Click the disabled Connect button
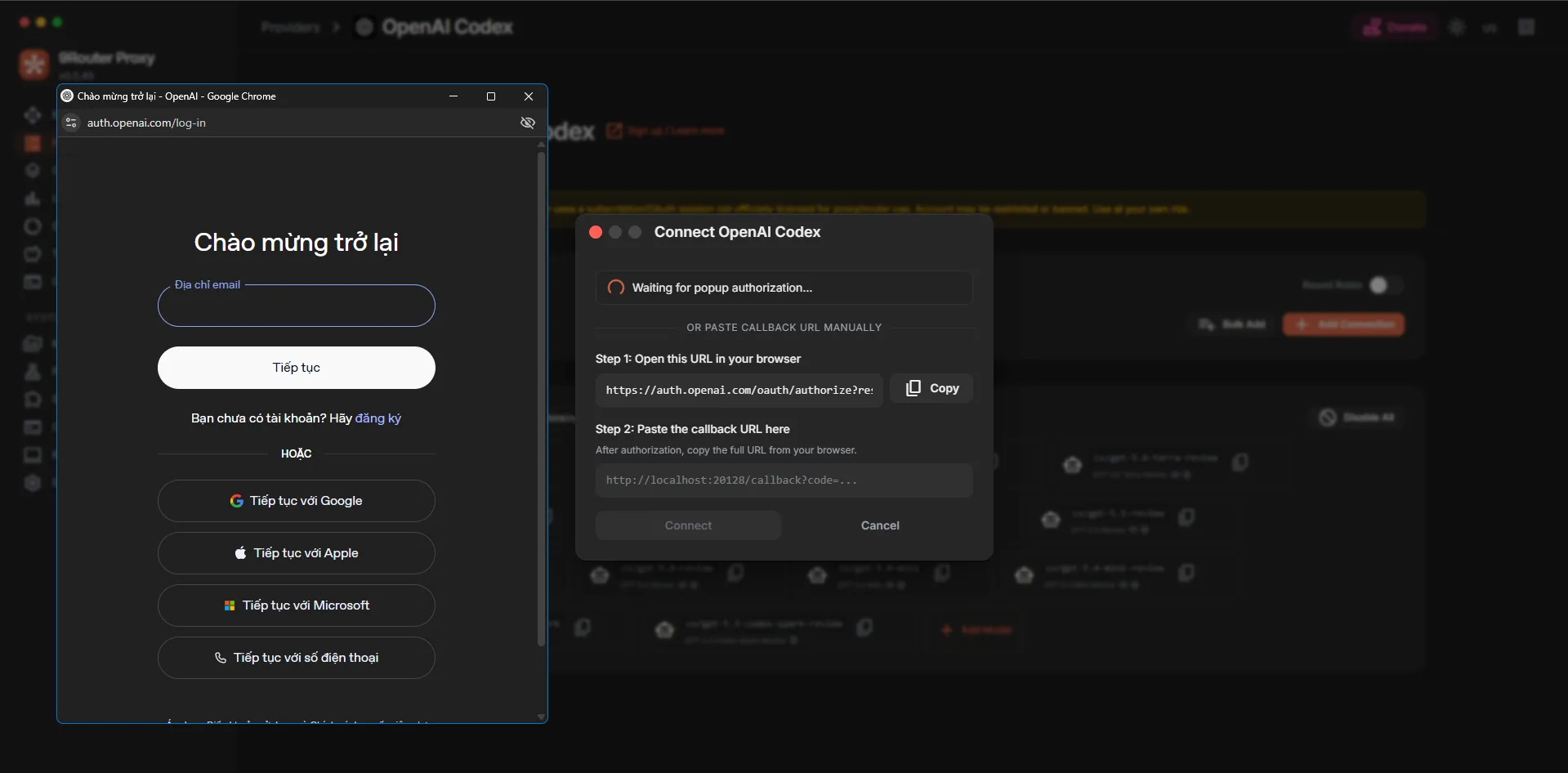This screenshot has width=1568, height=773. [x=688, y=525]
